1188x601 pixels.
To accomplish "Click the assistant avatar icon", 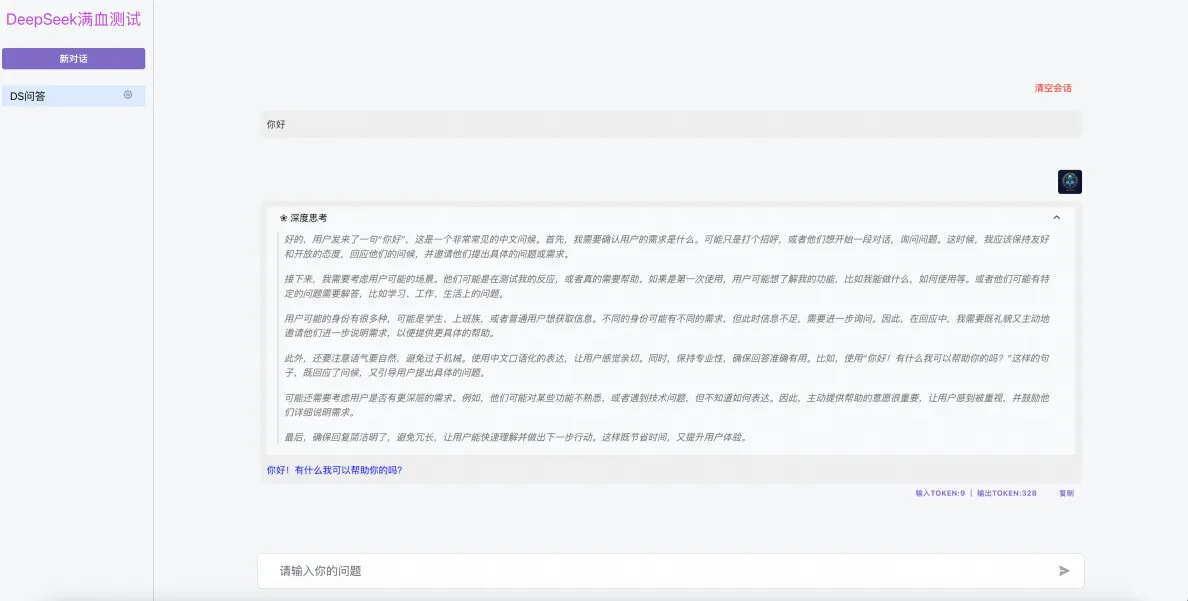I will pos(1070,182).
